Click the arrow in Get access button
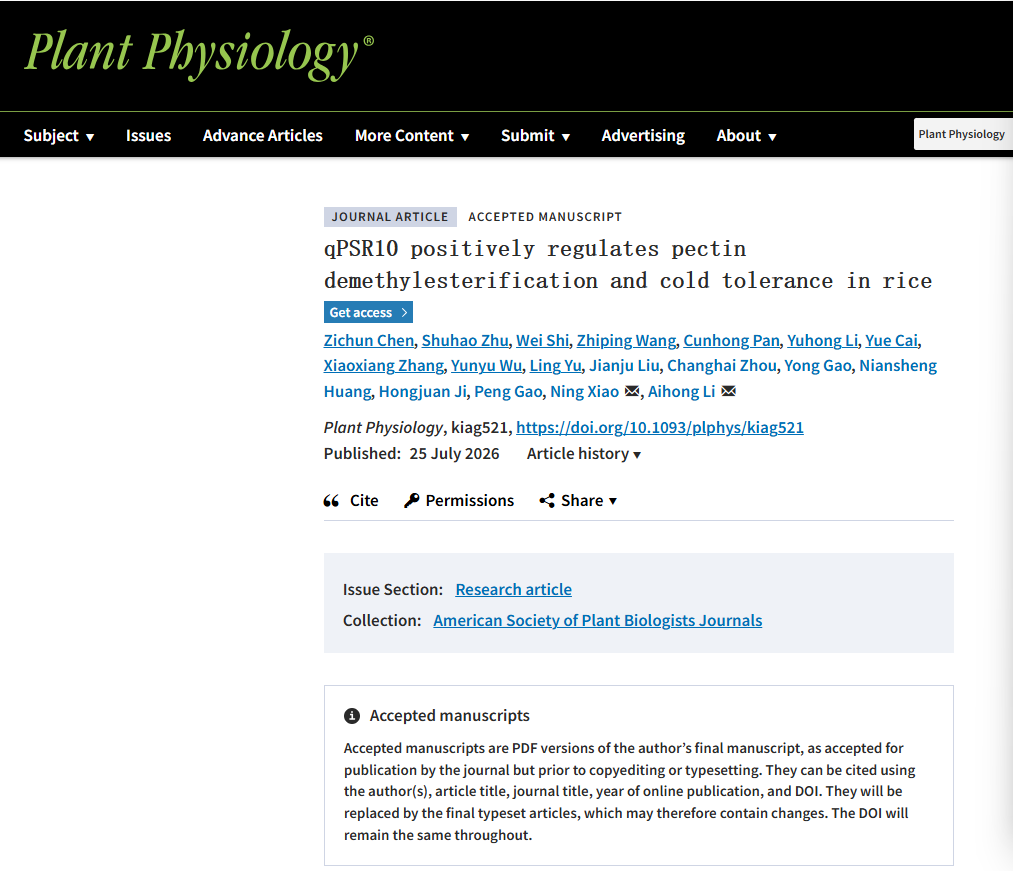The image size is (1013, 871). (x=404, y=313)
